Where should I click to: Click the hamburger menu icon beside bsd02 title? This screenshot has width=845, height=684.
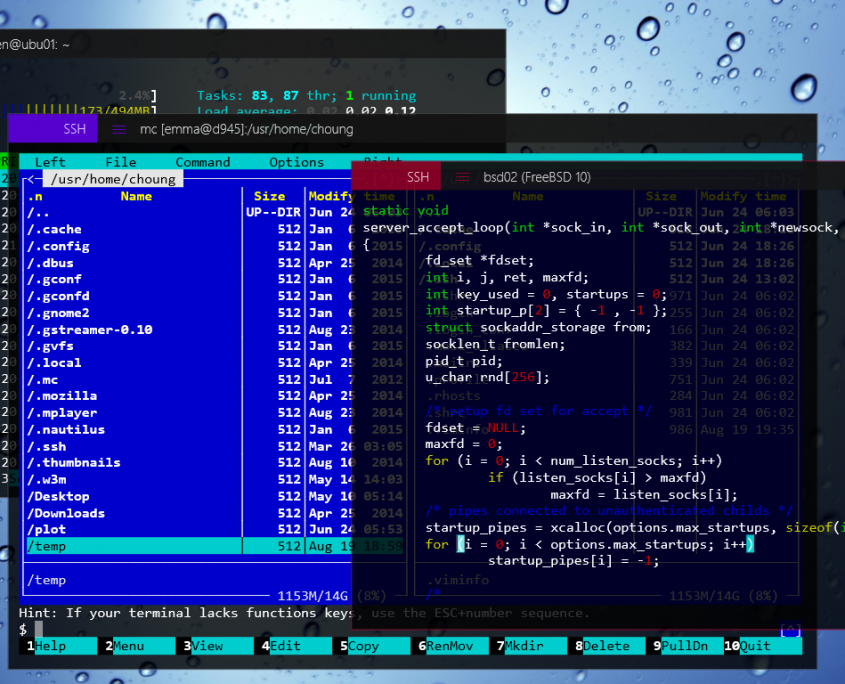[x=462, y=177]
